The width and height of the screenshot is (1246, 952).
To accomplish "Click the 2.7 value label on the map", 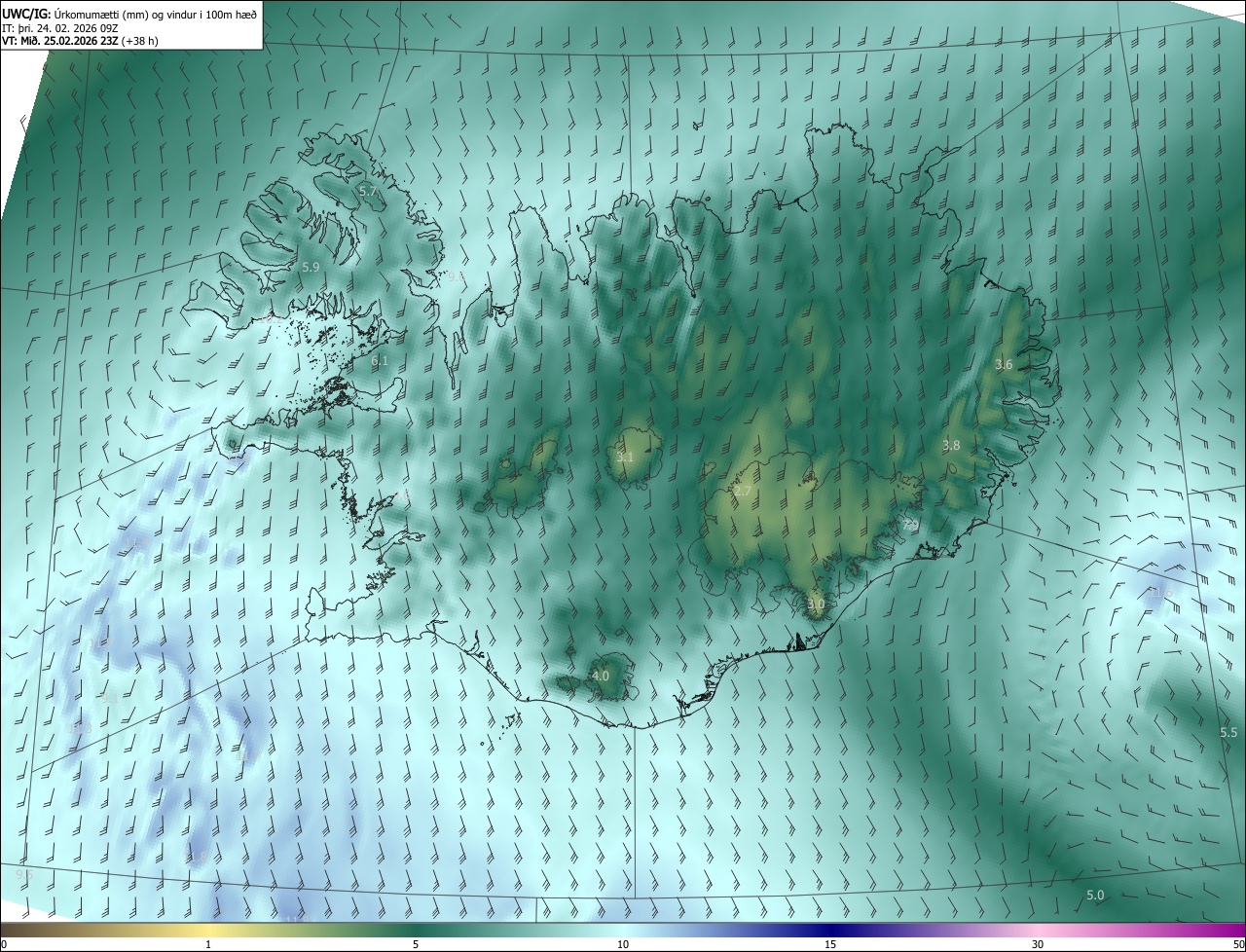I will click(742, 492).
